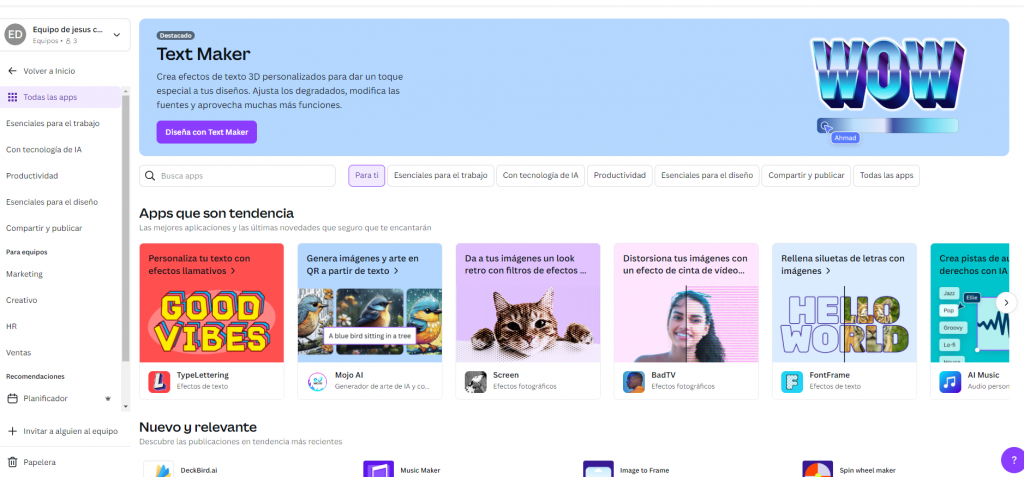Click the crown icon next to Planificador

108,398
